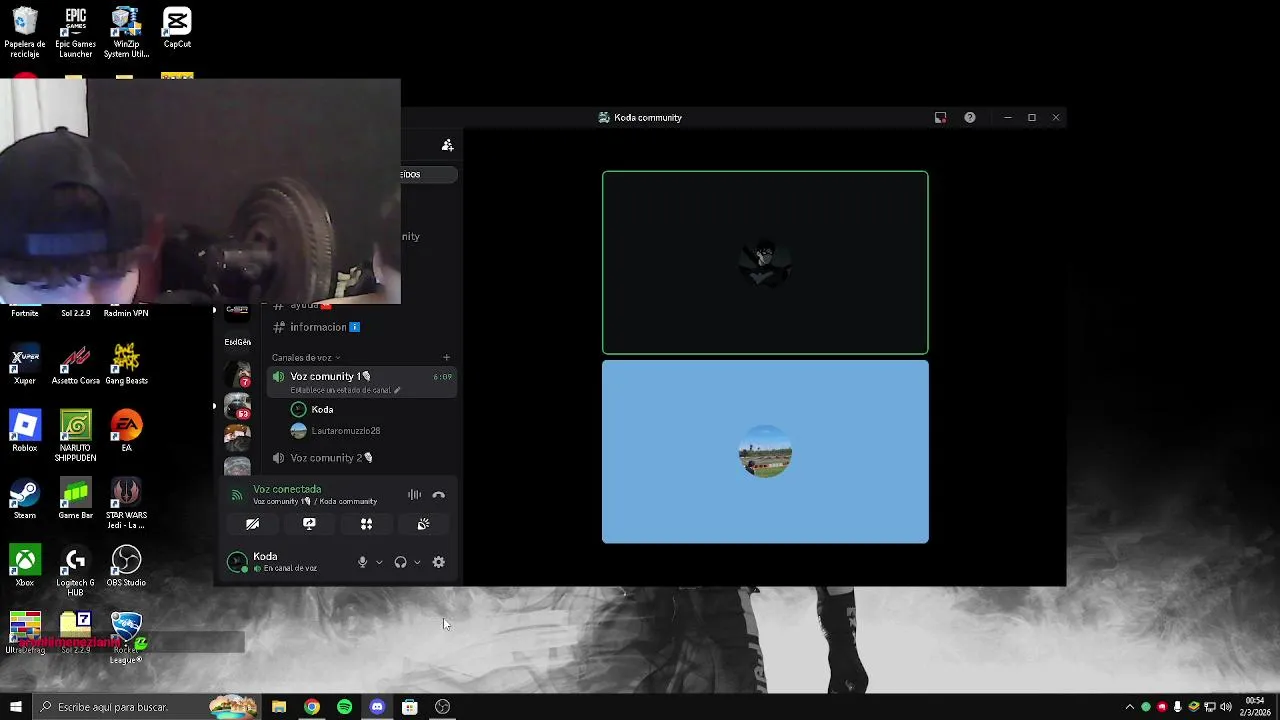Open Discord help question mark icon
This screenshot has width=1280, height=720.
(x=969, y=117)
